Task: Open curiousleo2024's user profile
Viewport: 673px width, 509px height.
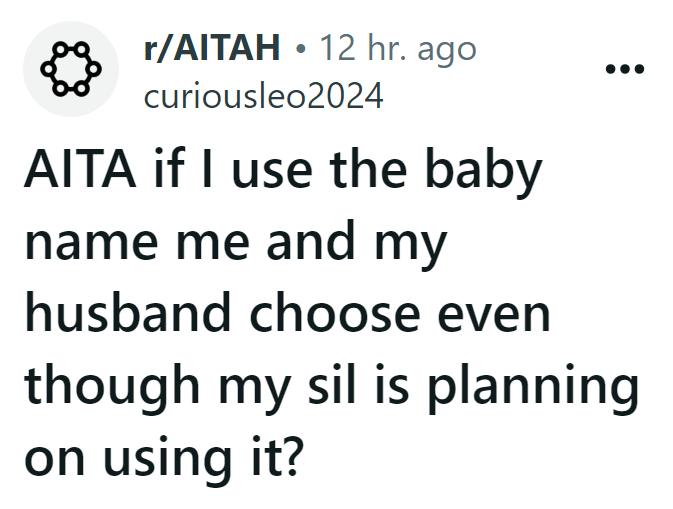Action: 264,96
